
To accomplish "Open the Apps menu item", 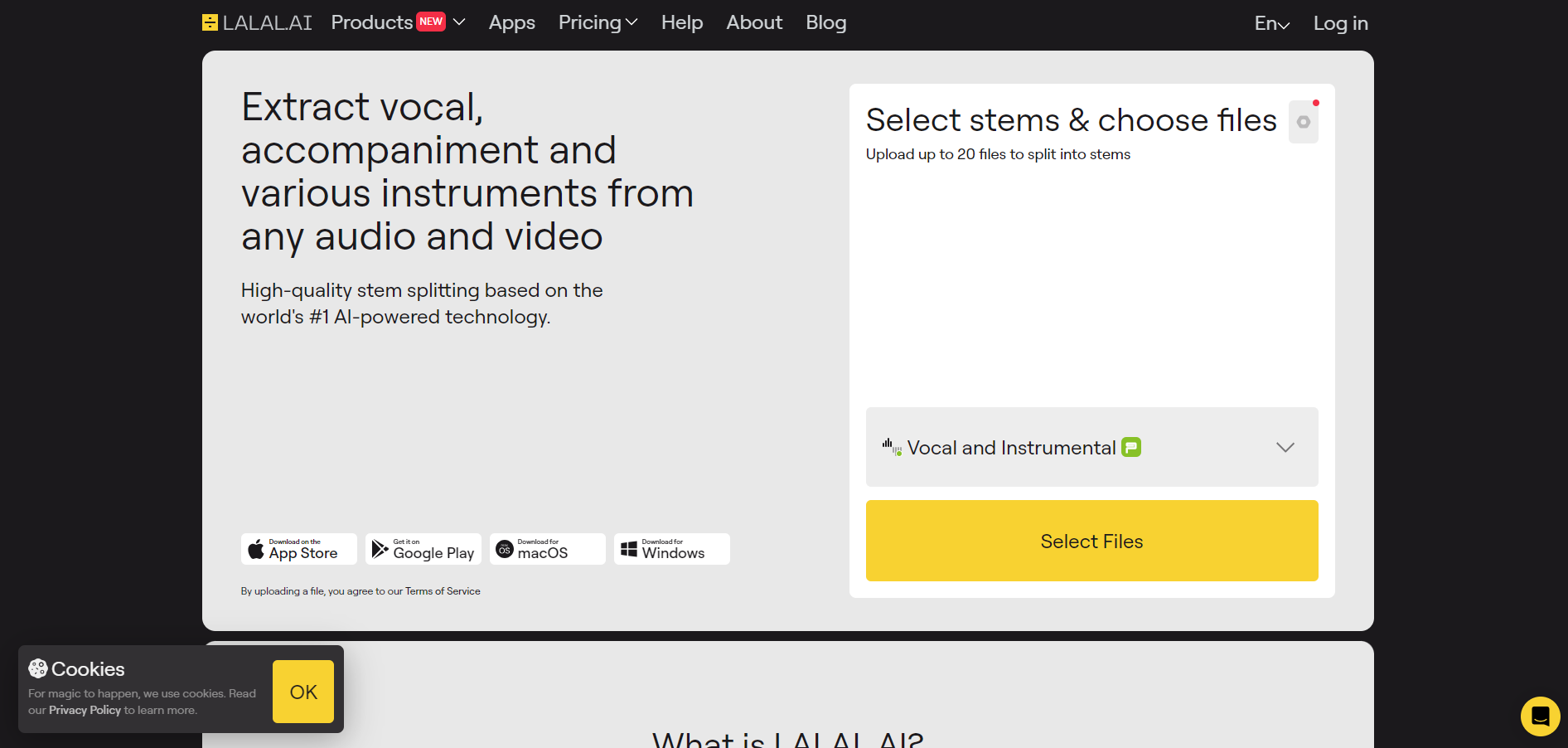I will pos(512,22).
